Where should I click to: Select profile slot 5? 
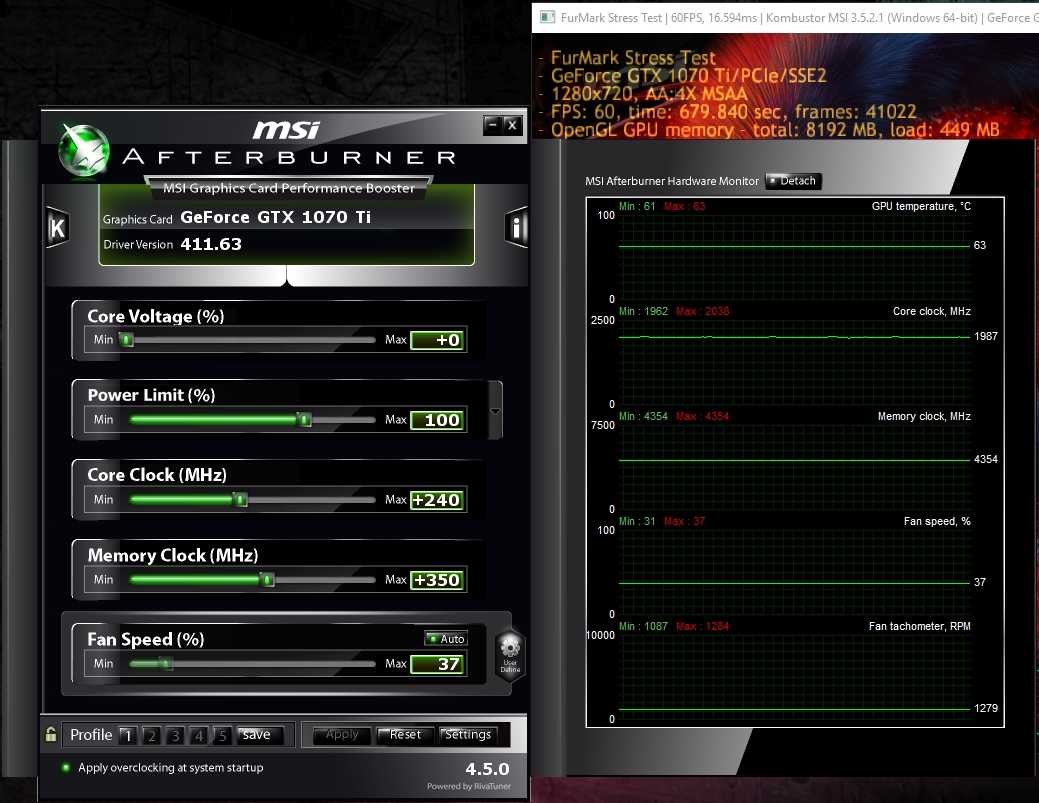pos(223,736)
